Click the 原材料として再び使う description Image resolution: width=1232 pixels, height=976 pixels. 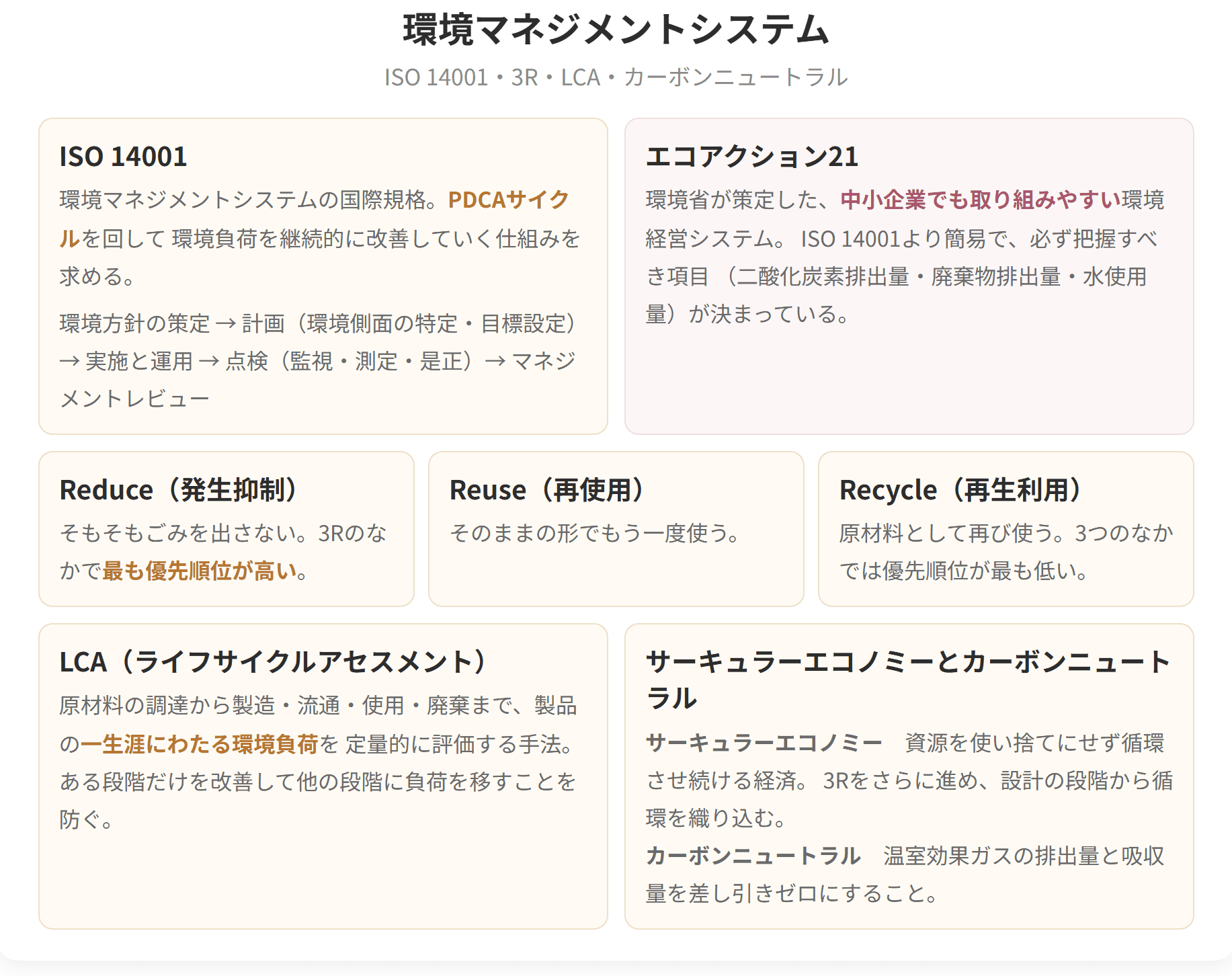[x=1006, y=552]
